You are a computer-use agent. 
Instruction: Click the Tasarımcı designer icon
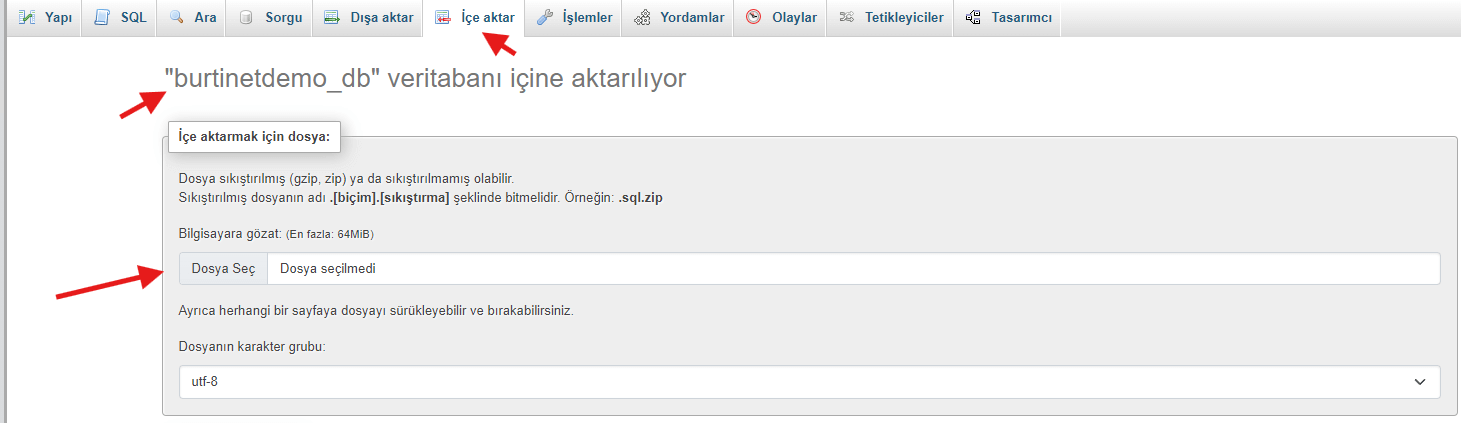click(973, 17)
